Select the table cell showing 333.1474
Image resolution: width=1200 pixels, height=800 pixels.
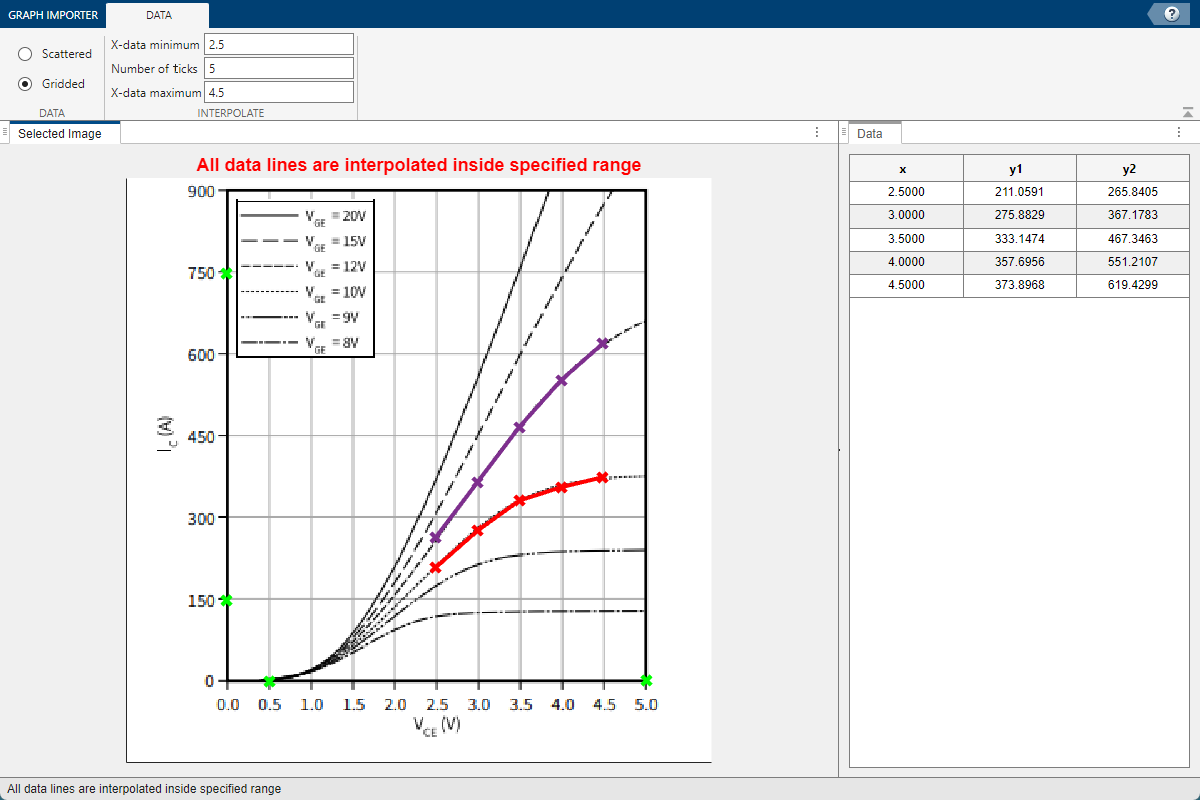1019,239
